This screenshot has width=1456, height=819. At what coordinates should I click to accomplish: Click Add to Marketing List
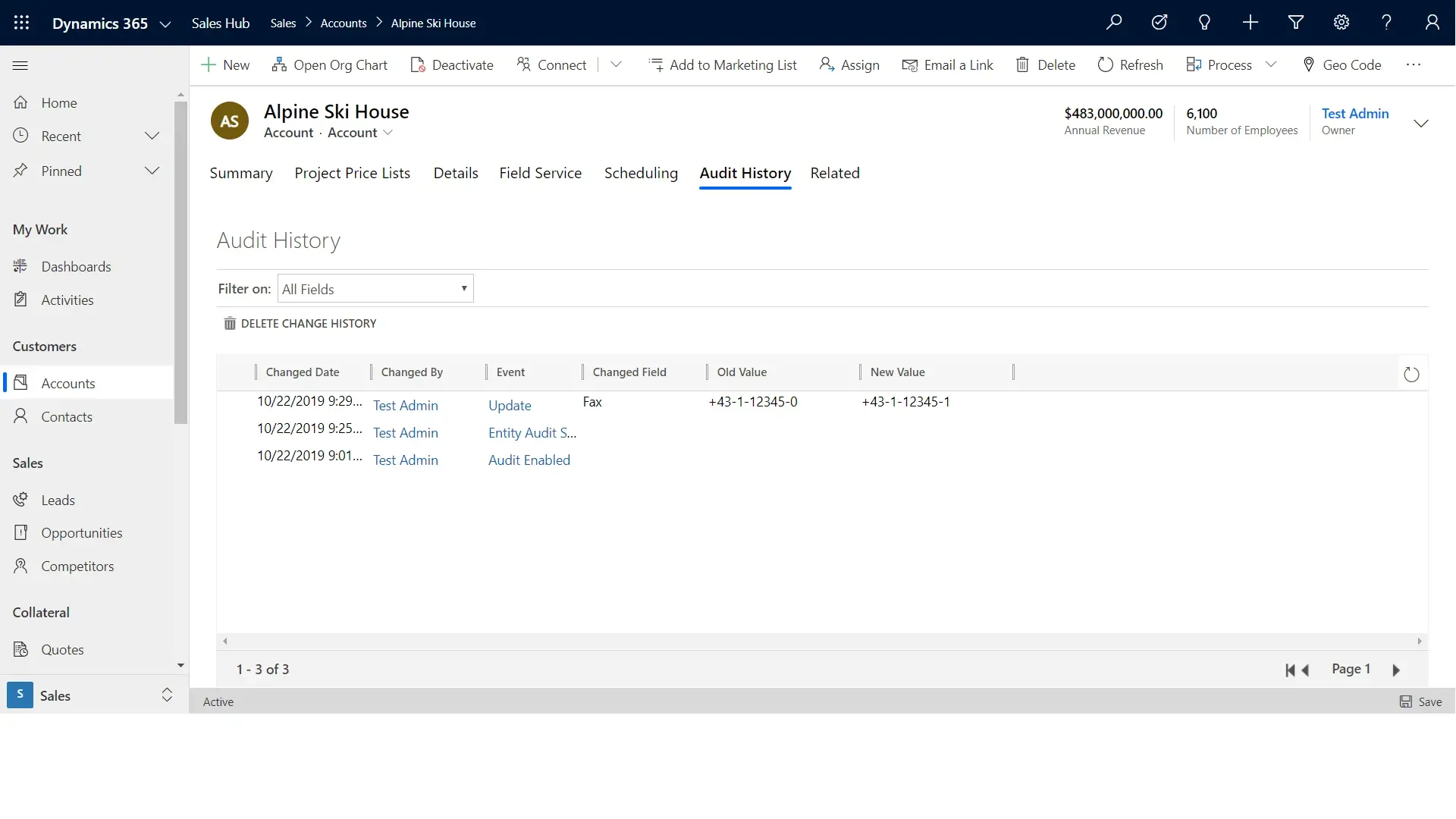pos(723,65)
